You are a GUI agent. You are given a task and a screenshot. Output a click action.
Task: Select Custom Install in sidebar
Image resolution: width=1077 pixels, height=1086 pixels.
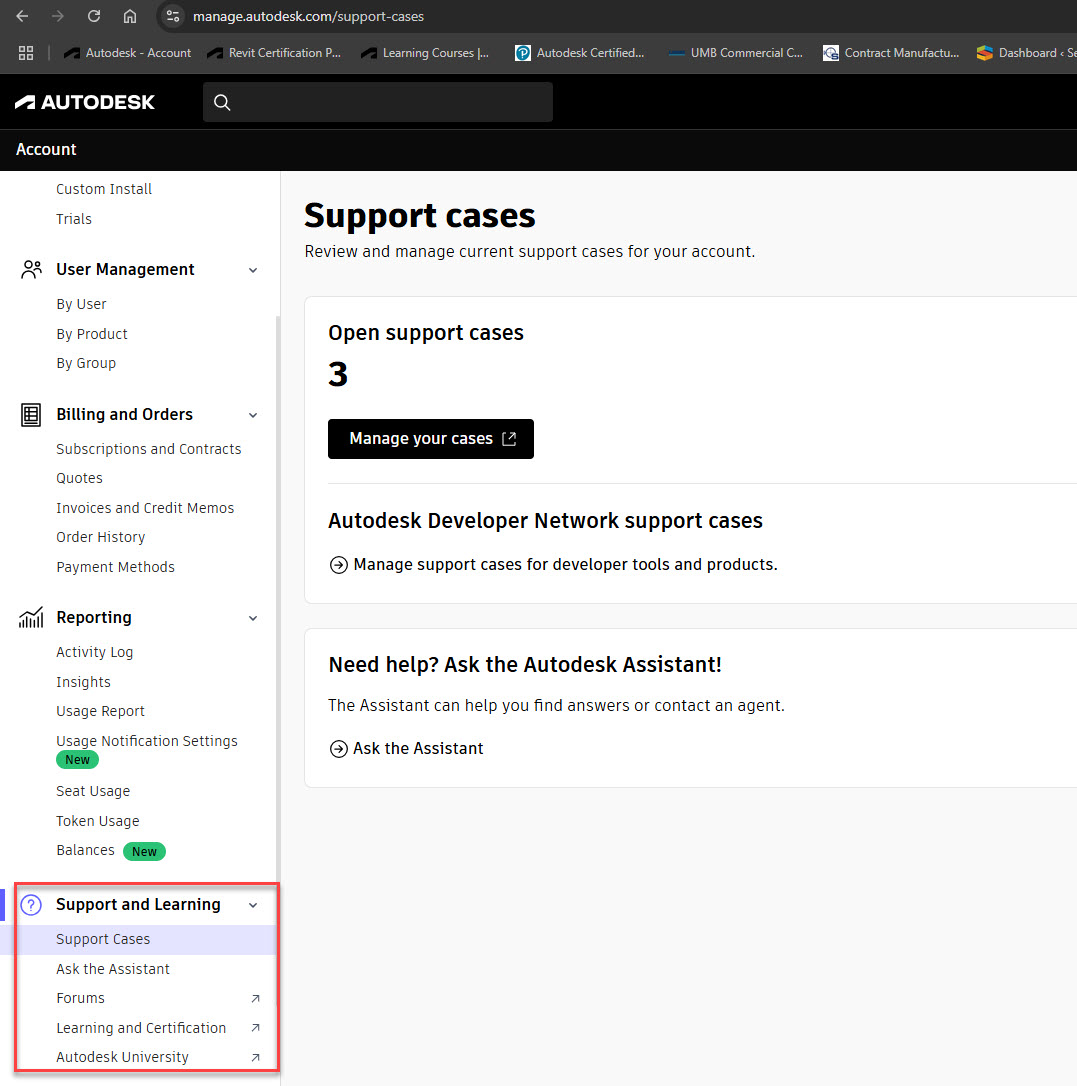click(104, 189)
